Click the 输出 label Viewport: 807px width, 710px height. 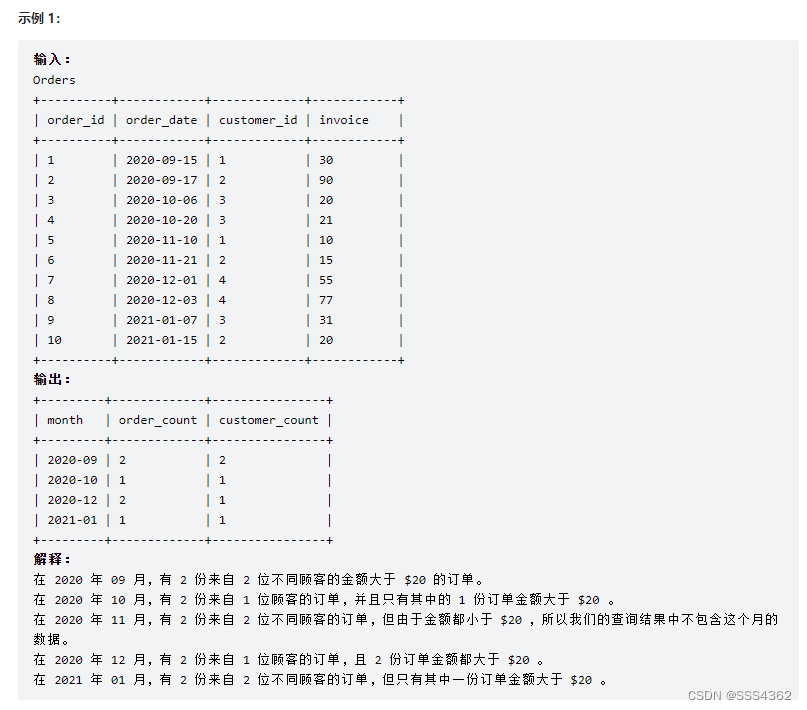tap(51, 379)
